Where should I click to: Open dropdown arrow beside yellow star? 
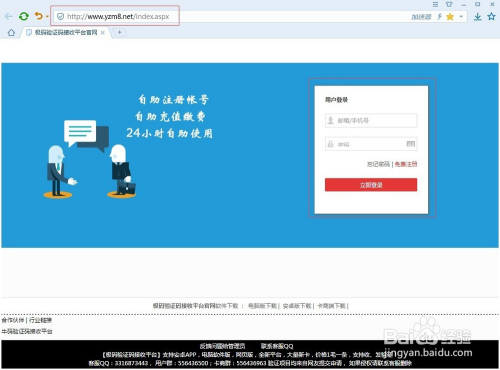(461, 16)
